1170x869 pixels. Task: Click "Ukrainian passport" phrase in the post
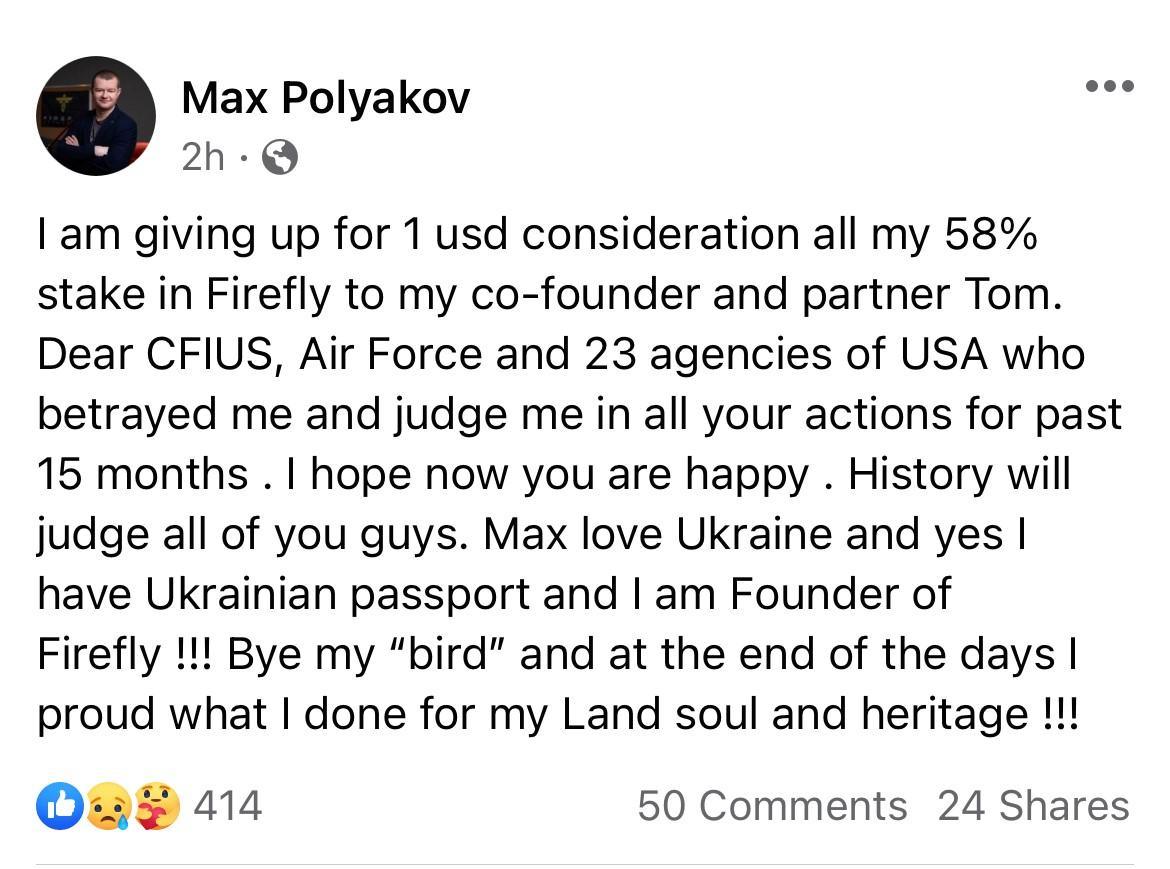(x=337, y=595)
